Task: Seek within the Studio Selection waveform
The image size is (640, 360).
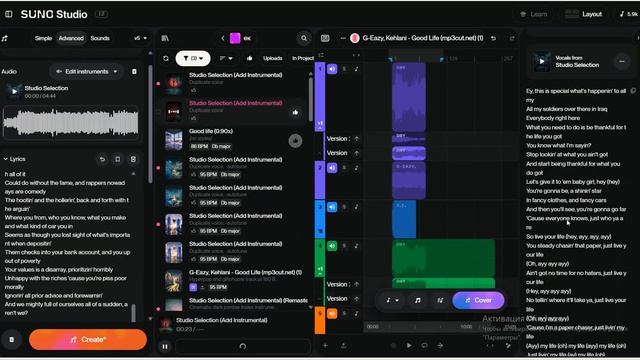Action: (x=71, y=122)
